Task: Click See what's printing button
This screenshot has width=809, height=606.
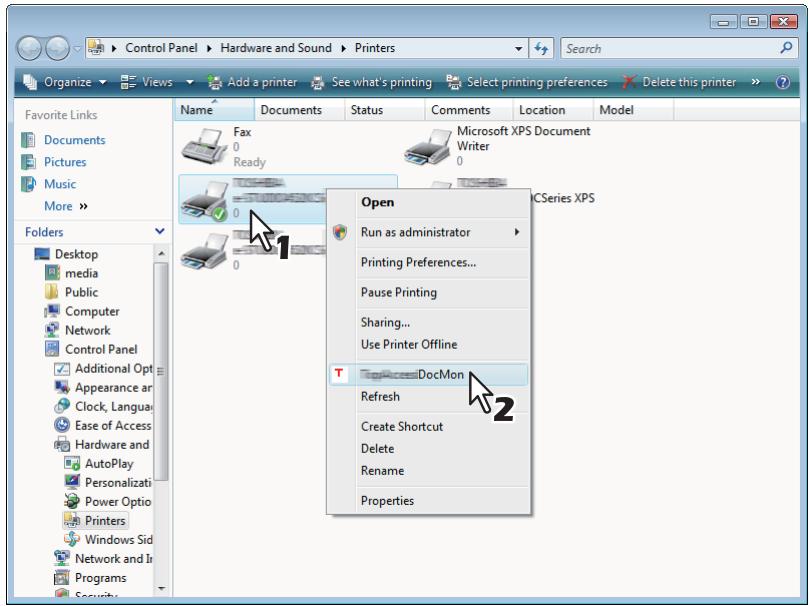Action: click(x=371, y=82)
